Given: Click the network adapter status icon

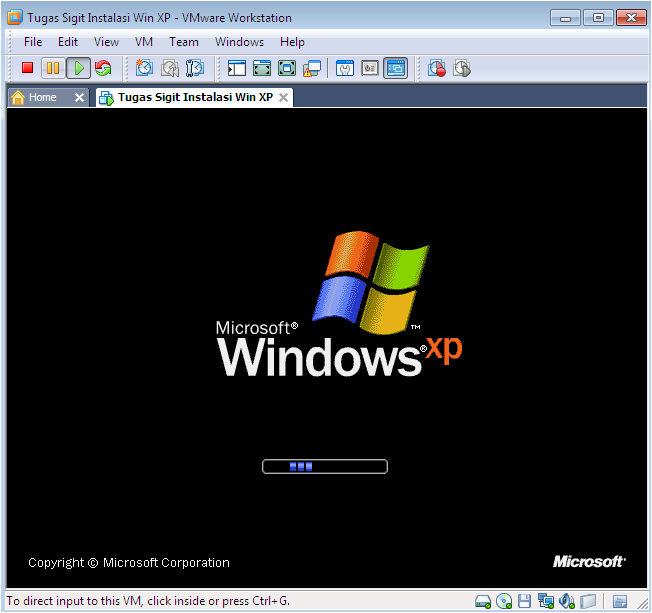Looking at the screenshot, I should point(546,601).
